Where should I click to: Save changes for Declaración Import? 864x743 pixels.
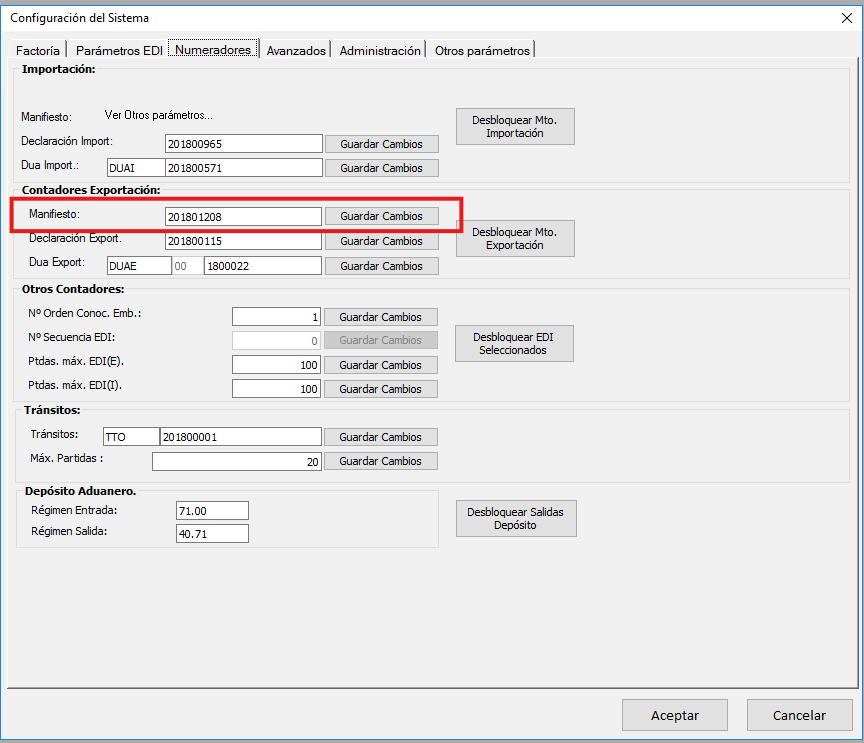click(x=381, y=144)
